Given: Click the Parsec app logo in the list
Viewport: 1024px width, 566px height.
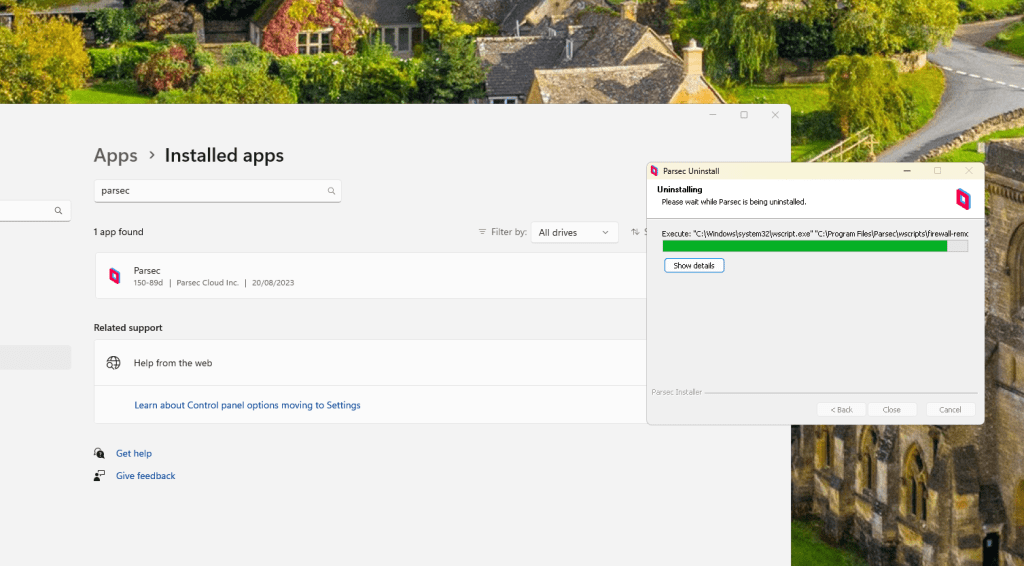Looking at the screenshot, I should click(x=114, y=275).
